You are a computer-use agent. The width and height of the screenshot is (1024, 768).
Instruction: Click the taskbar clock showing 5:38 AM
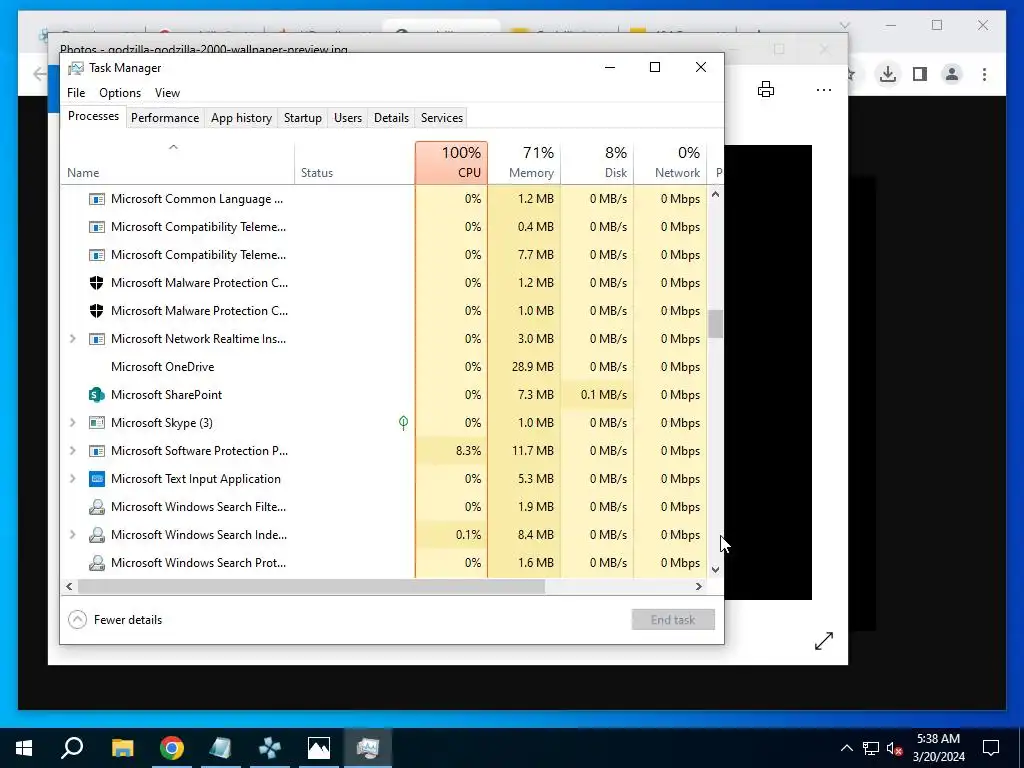tap(938, 748)
